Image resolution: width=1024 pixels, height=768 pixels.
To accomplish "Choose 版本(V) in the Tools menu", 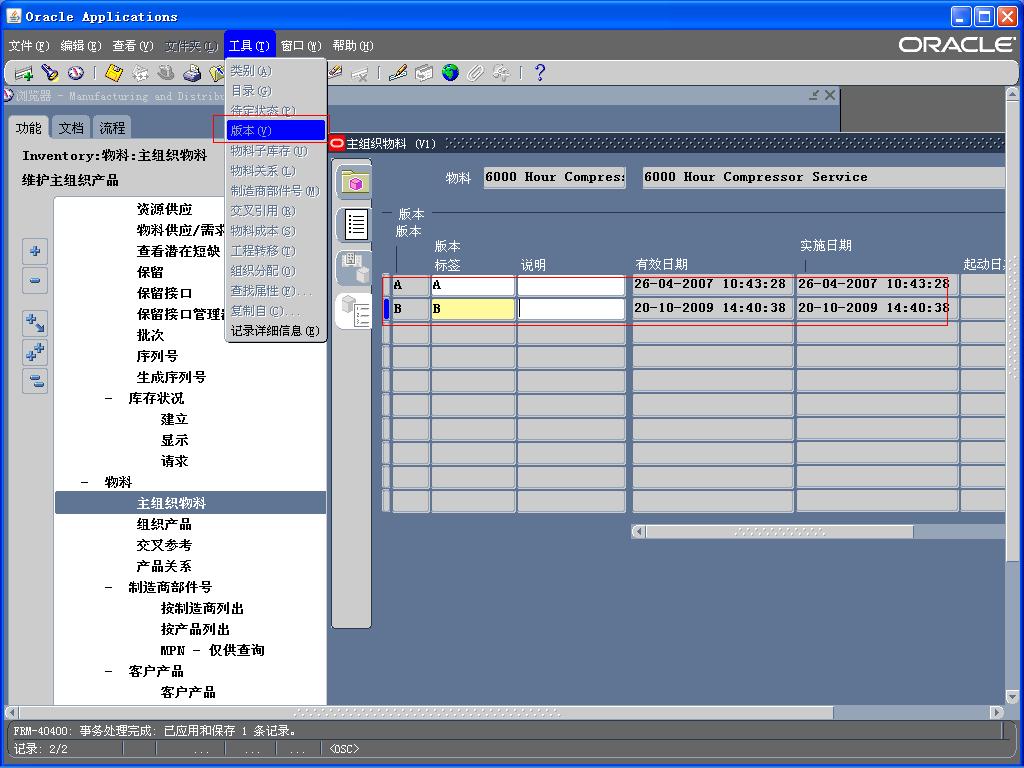I will [x=276, y=131].
